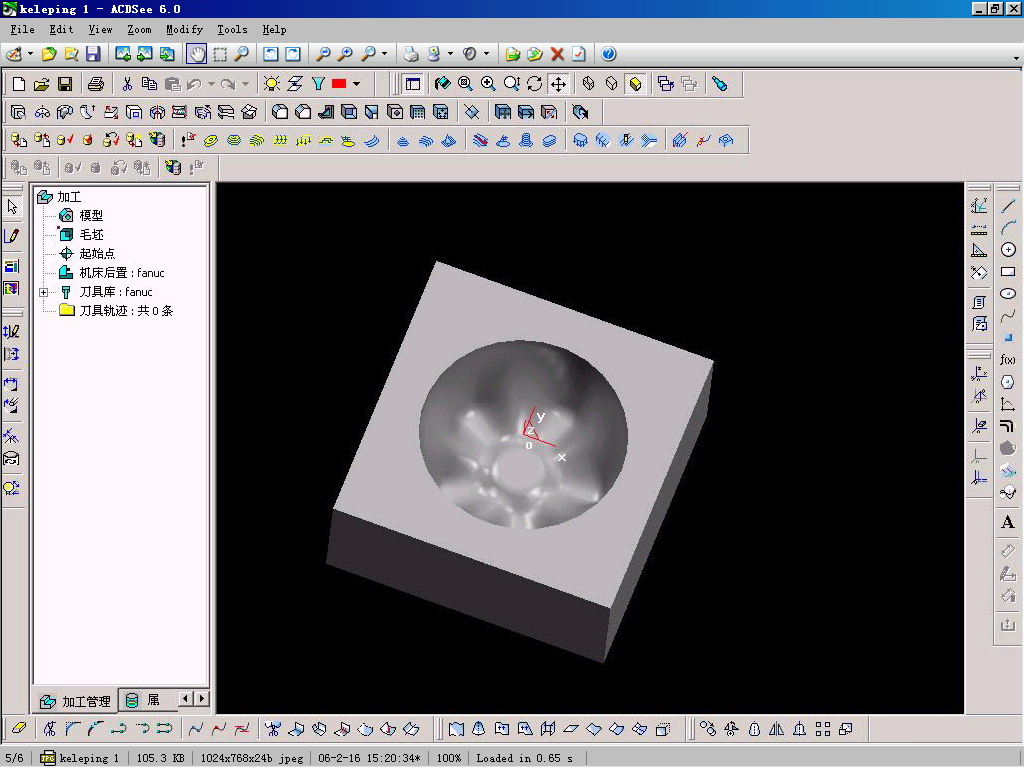
Task: Click the tab scroll right arrow
Action: click(202, 698)
